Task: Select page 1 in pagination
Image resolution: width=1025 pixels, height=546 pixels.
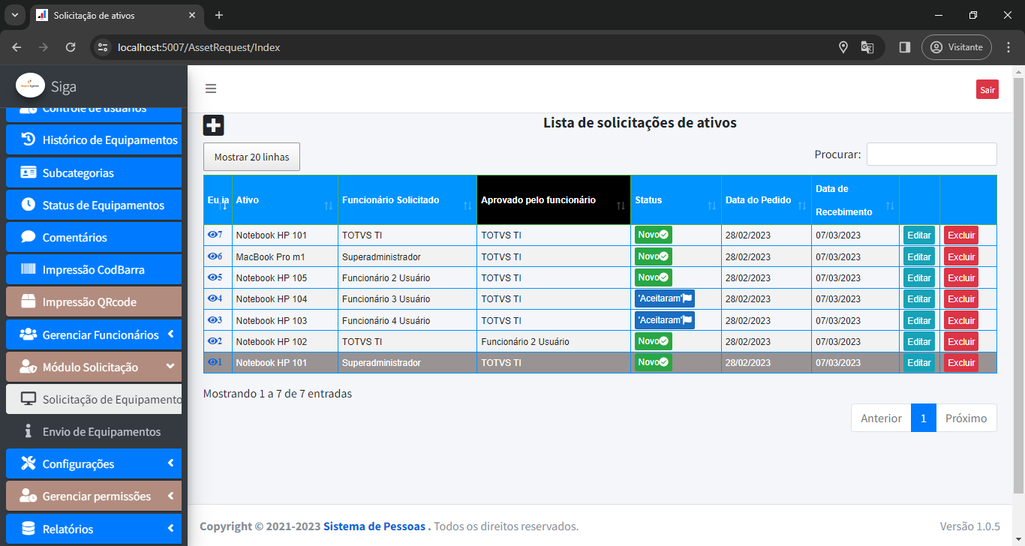Action: coord(923,418)
